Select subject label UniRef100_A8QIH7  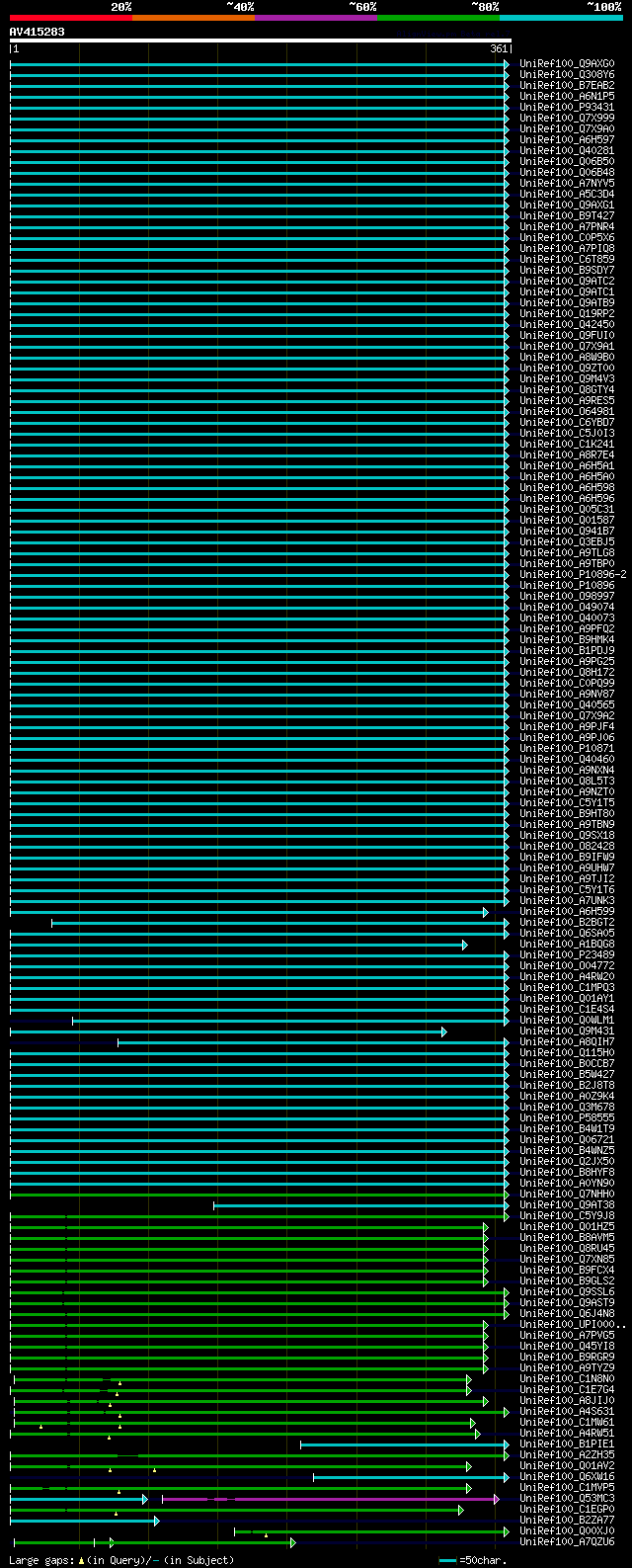point(567,1041)
